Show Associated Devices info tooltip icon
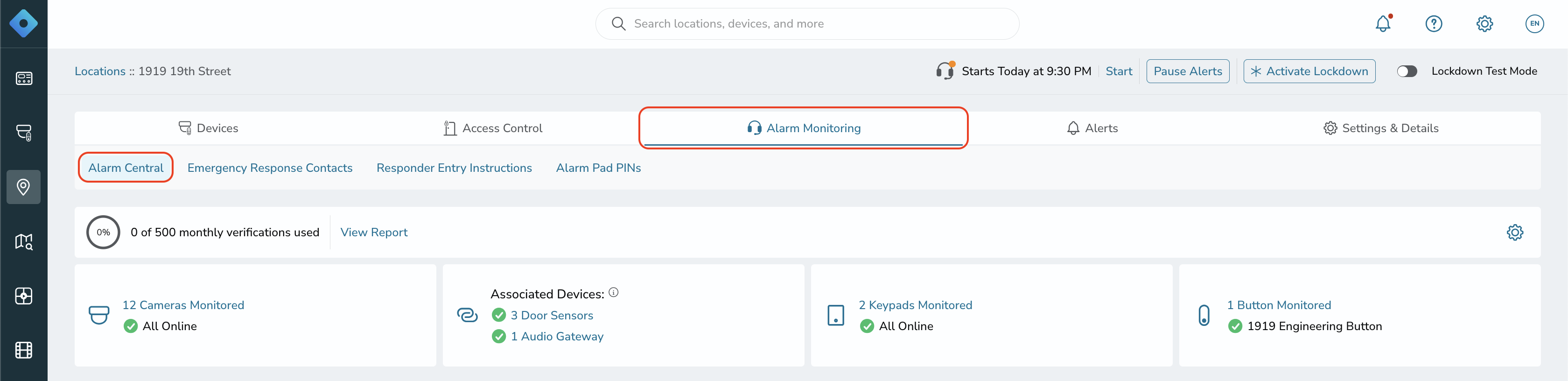 click(614, 292)
